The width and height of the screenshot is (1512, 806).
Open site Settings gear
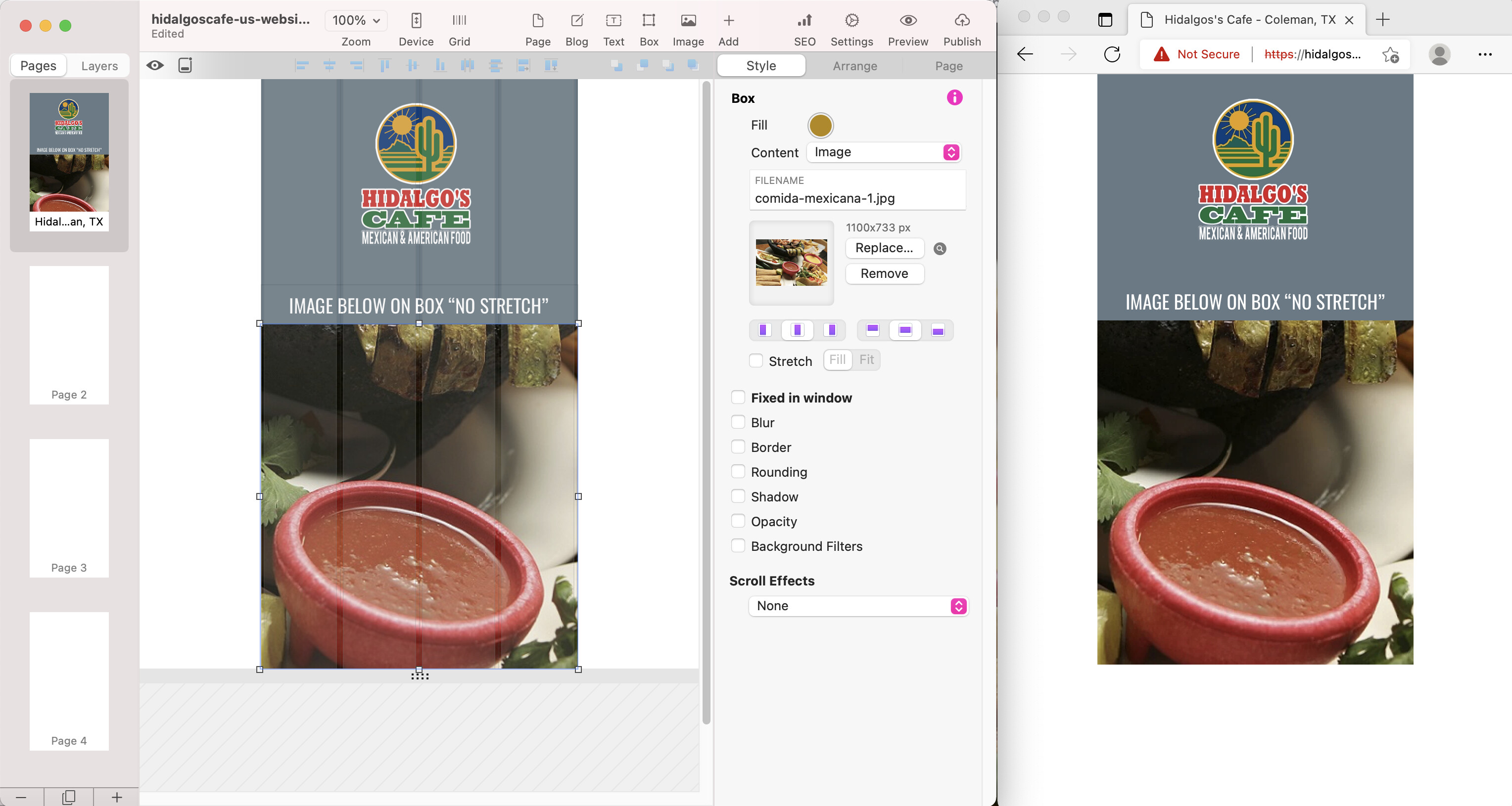[x=851, y=29]
